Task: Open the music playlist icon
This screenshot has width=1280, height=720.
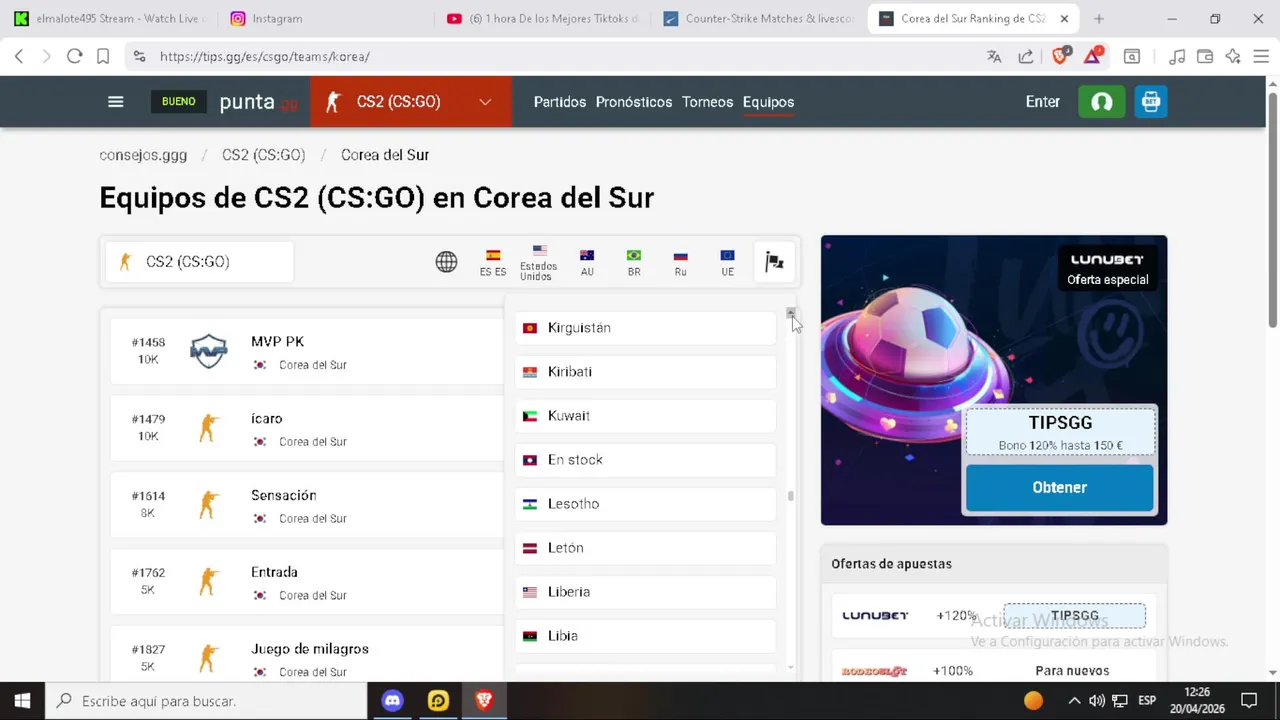Action: point(1177,57)
